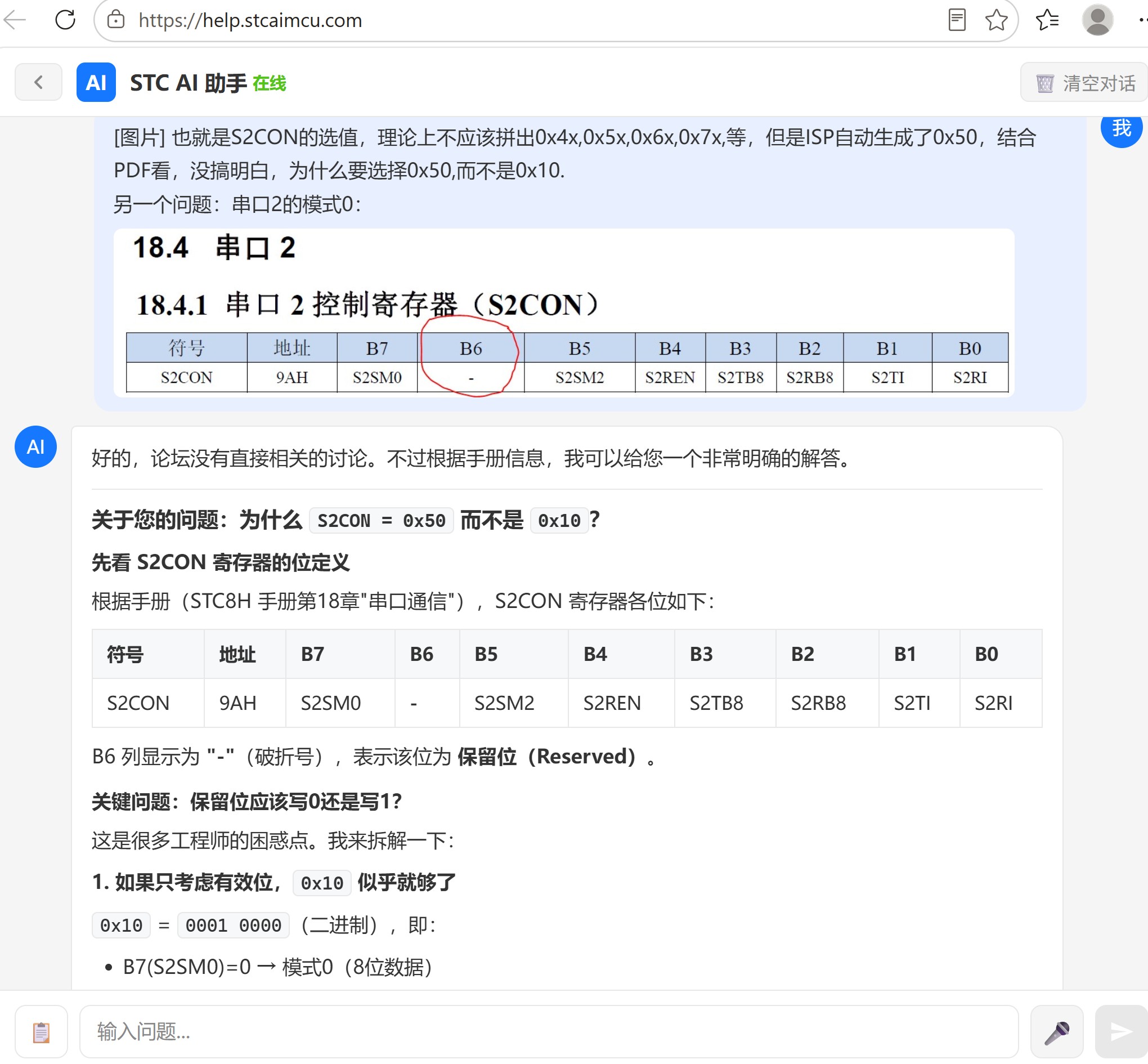The height and width of the screenshot is (1064, 1148).
Task: Click heading 先看 S2CON 寄存器的位定义
Action: click(221, 562)
